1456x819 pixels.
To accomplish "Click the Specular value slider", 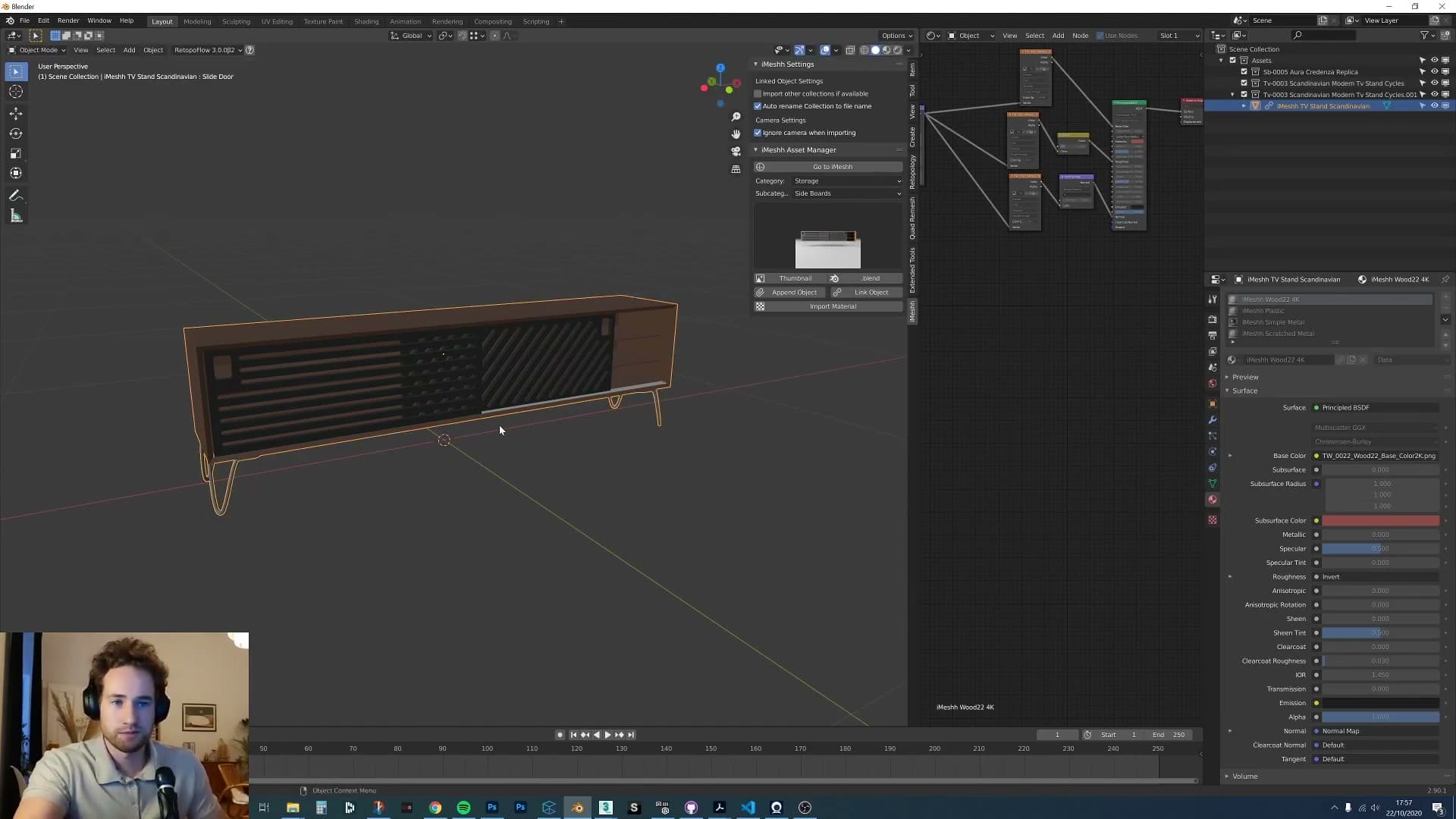I will coord(1380,549).
